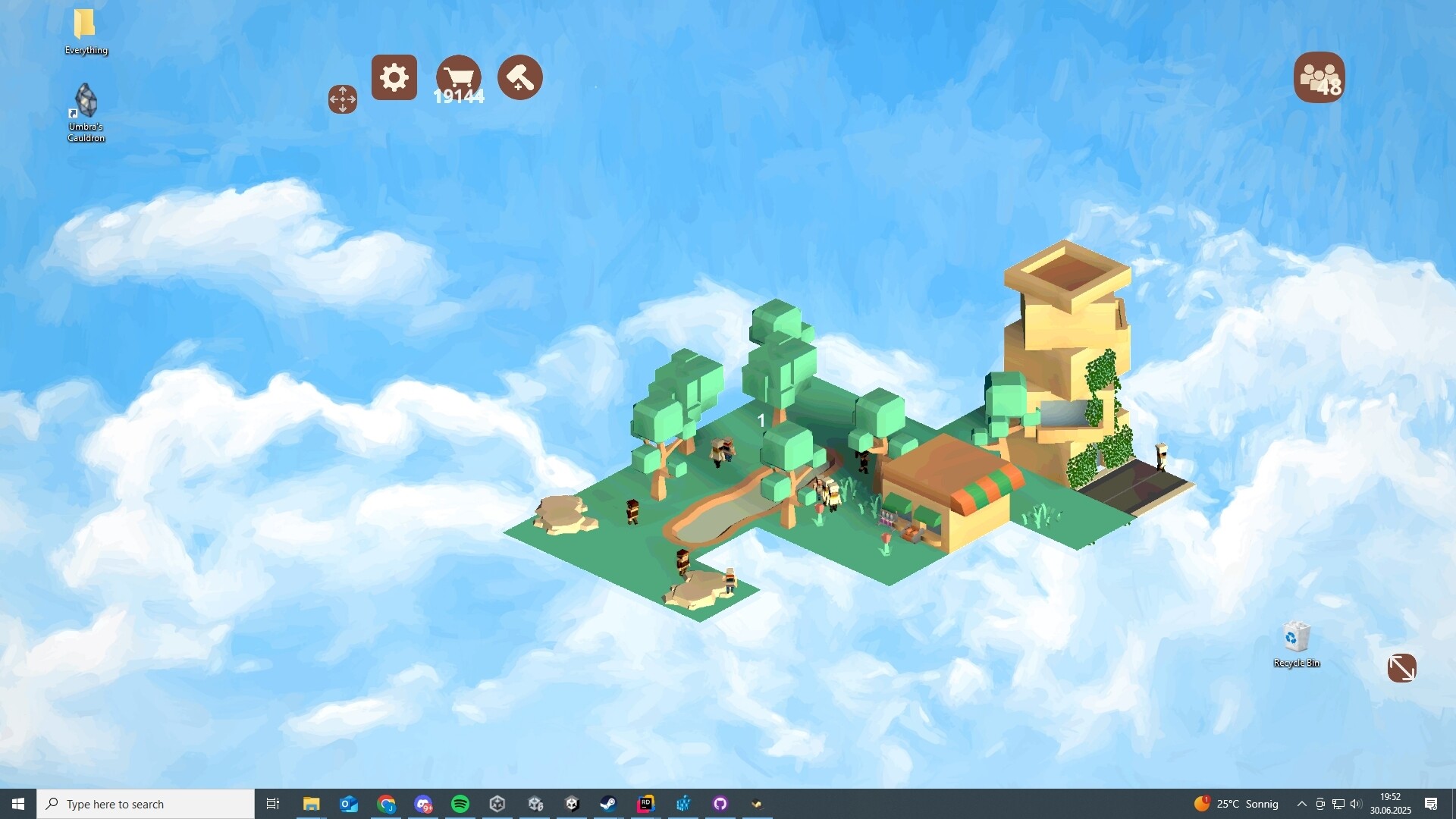
Task: Open GitHub Desktop from the taskbar
Action: point(720,804)
